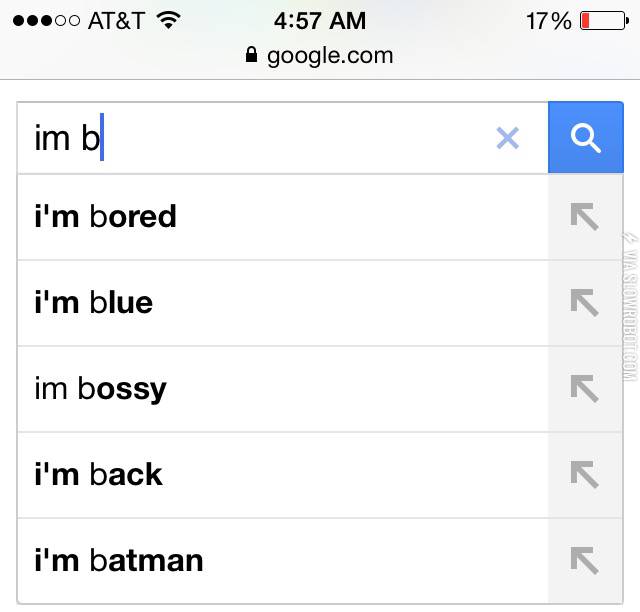Tap the Wi-Fi icon in status bar
The image size is (640, 612).
tap(168, 20)
